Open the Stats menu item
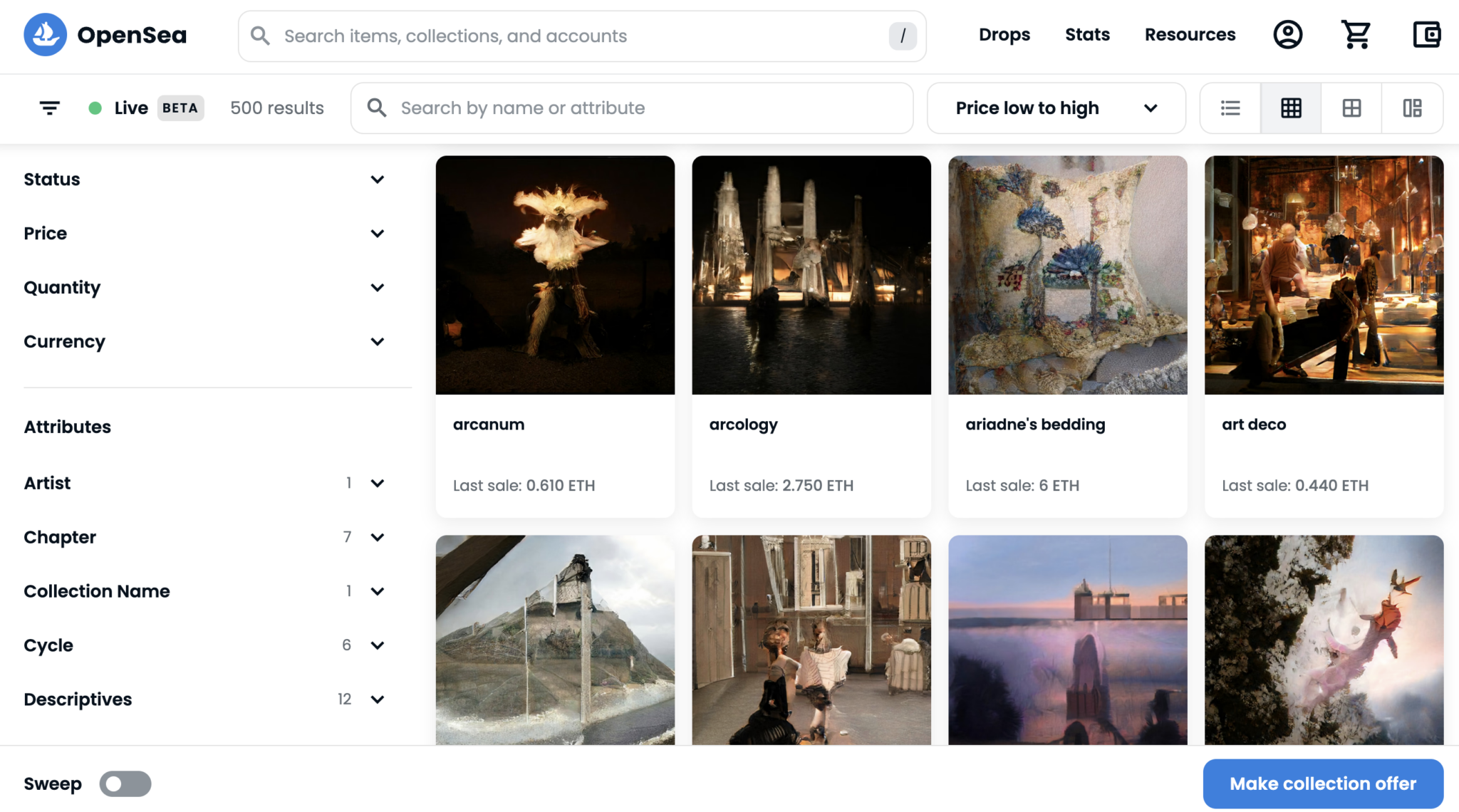 [x=1087, y=34]
